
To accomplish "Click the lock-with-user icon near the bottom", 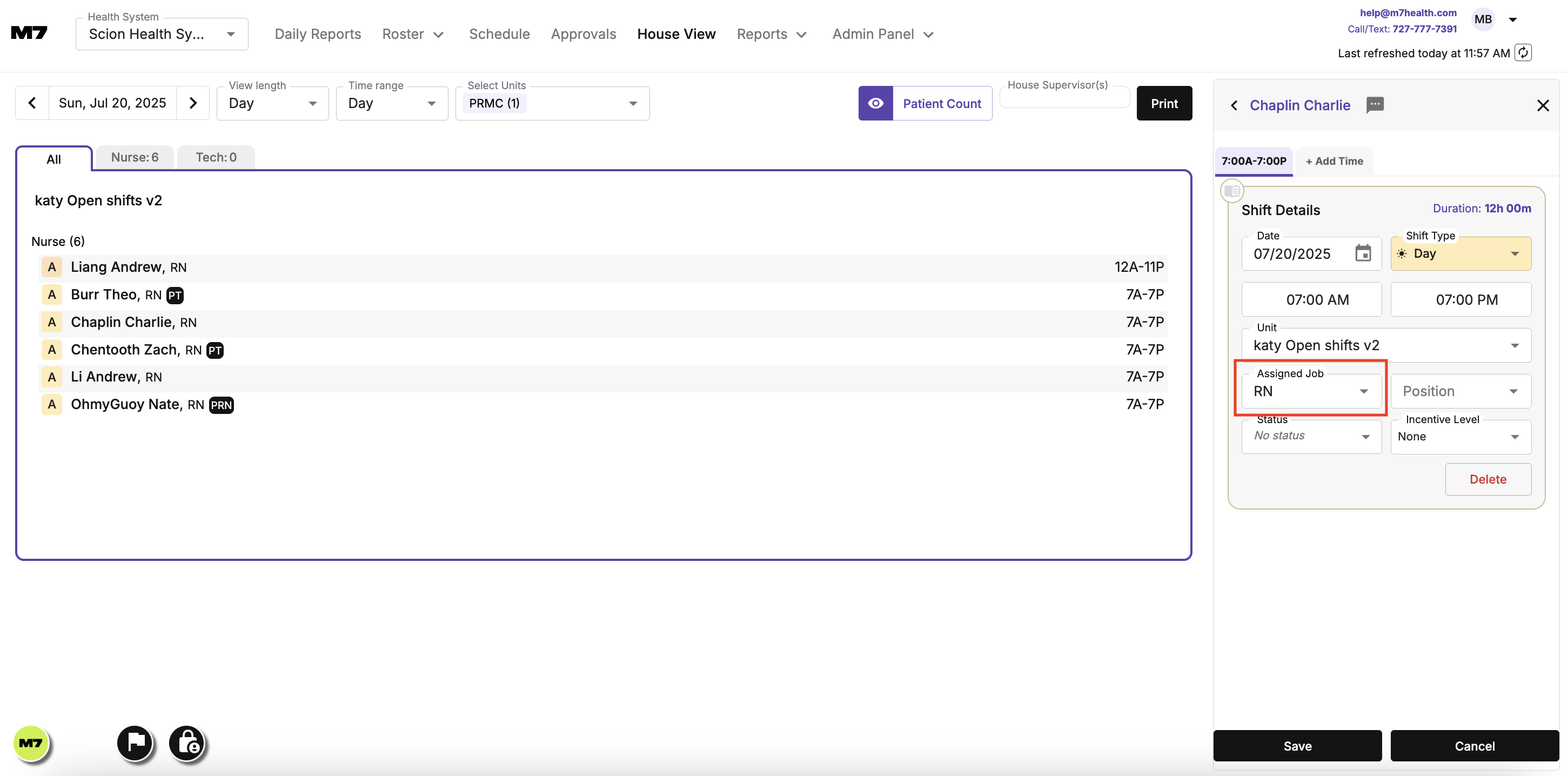I will [x=186, y=742].
